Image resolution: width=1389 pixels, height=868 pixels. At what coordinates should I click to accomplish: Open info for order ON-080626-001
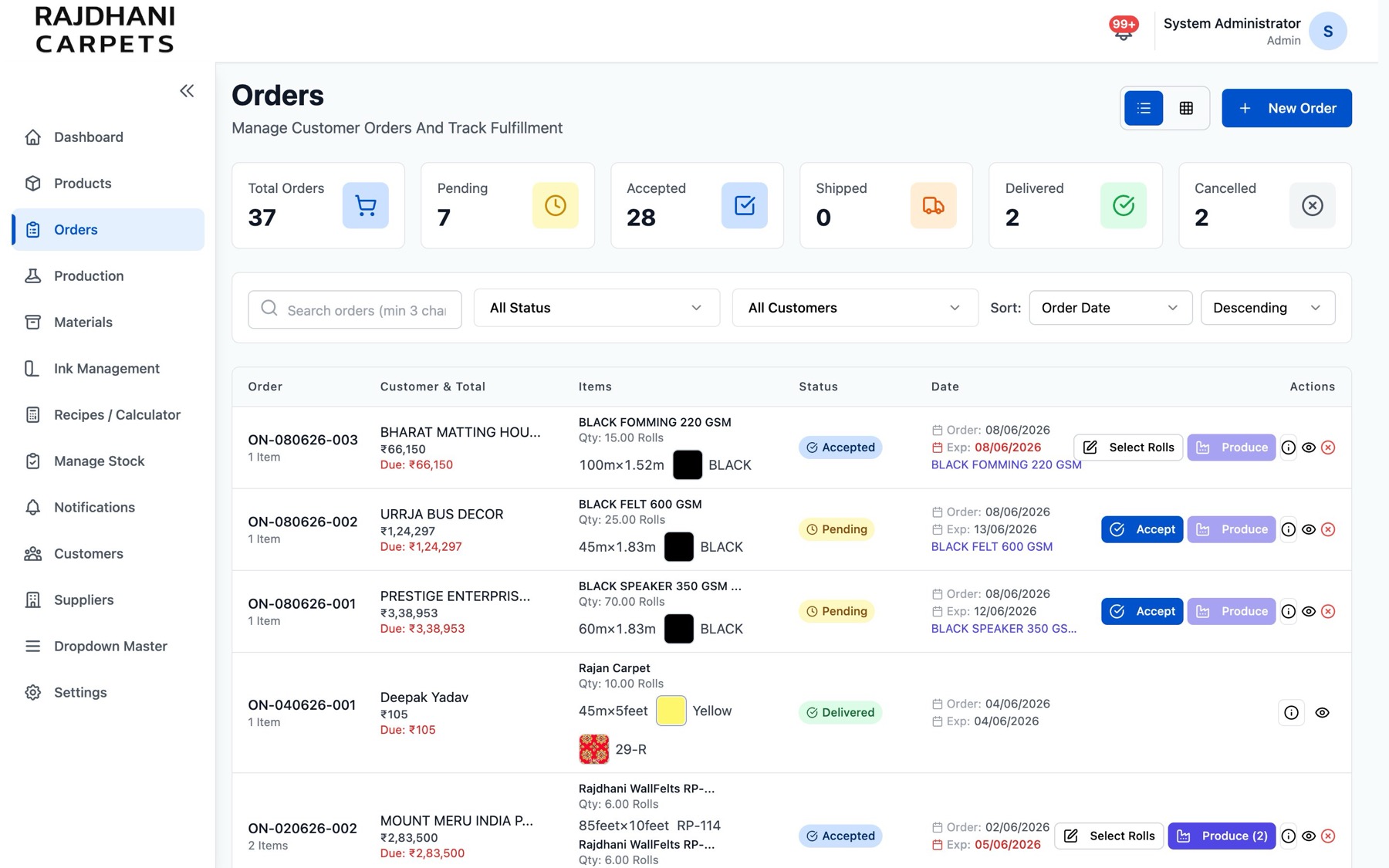pos(1289,611)
